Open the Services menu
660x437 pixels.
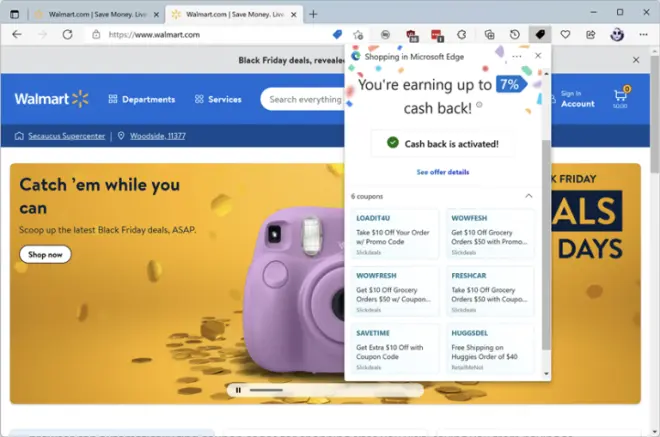click(218, 99)
